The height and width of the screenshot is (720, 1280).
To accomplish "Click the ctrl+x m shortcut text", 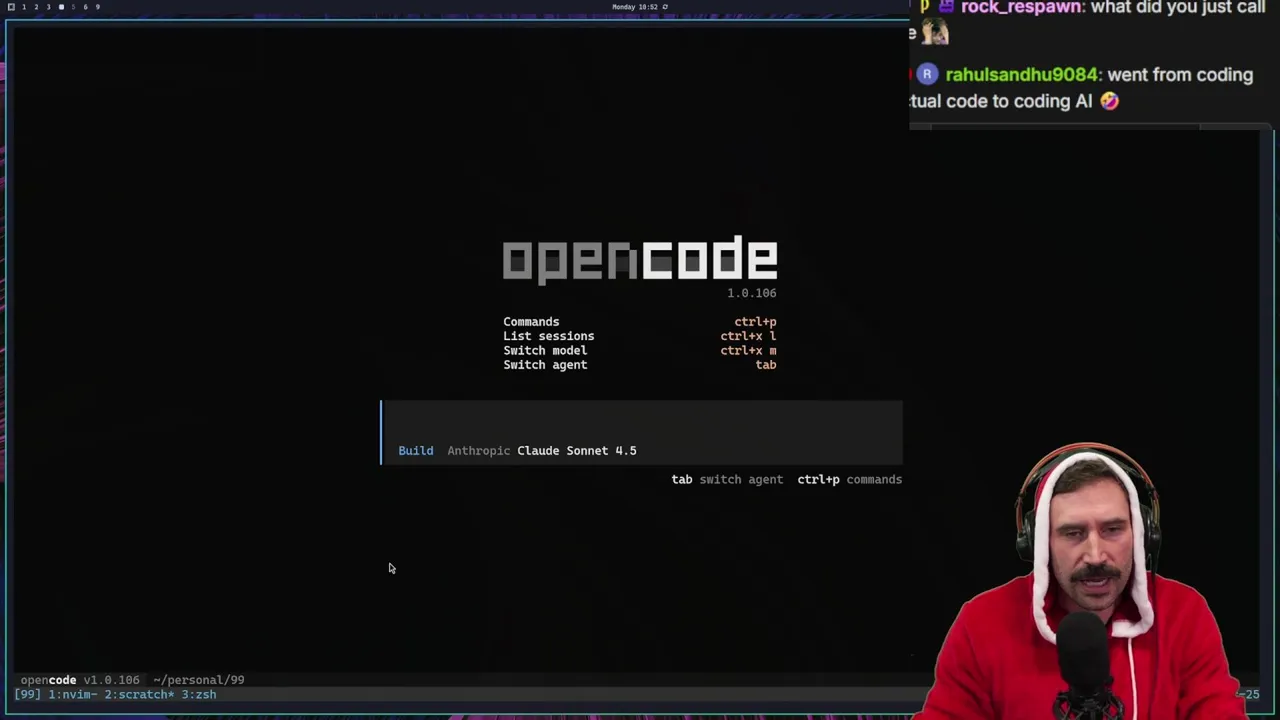I will [748, 351].
